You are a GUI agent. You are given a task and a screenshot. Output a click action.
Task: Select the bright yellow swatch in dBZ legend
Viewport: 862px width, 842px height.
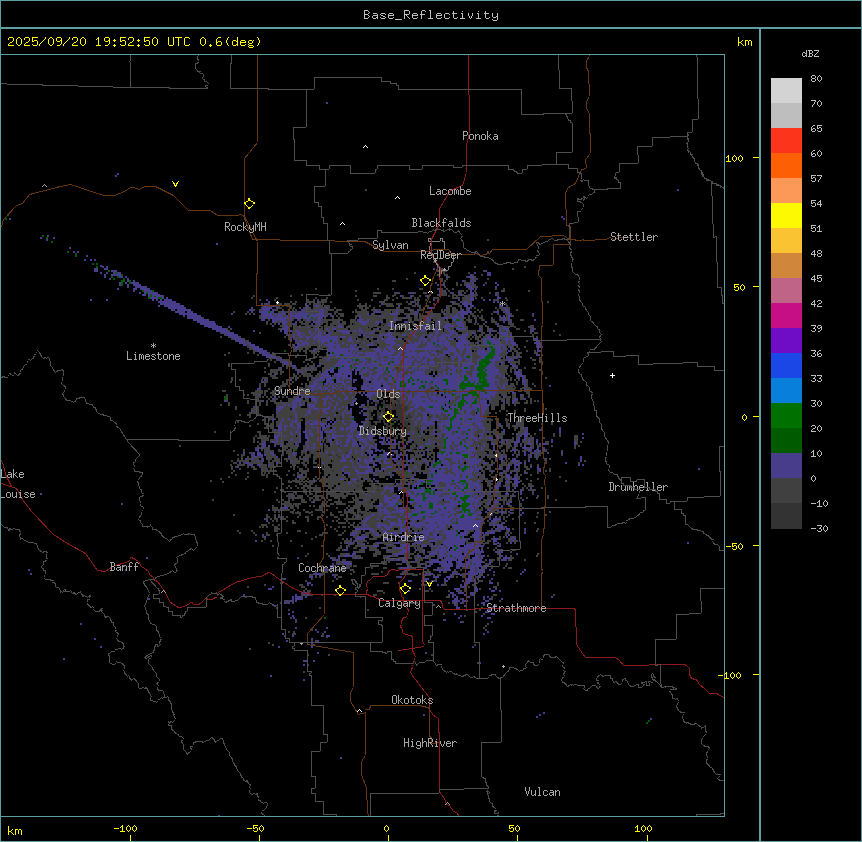[x=786, y=215]
